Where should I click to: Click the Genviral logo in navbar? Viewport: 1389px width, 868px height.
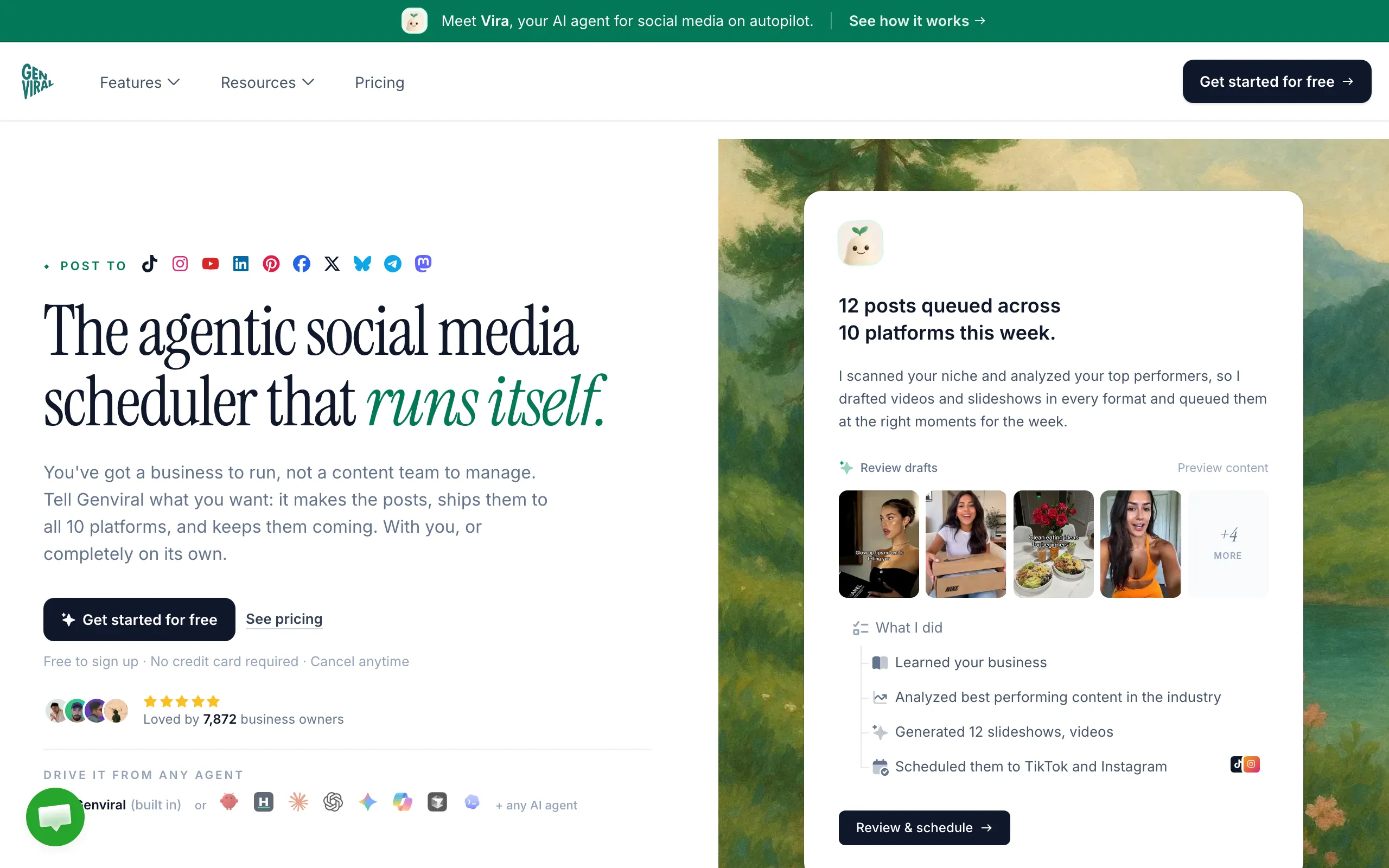point(37,81)
